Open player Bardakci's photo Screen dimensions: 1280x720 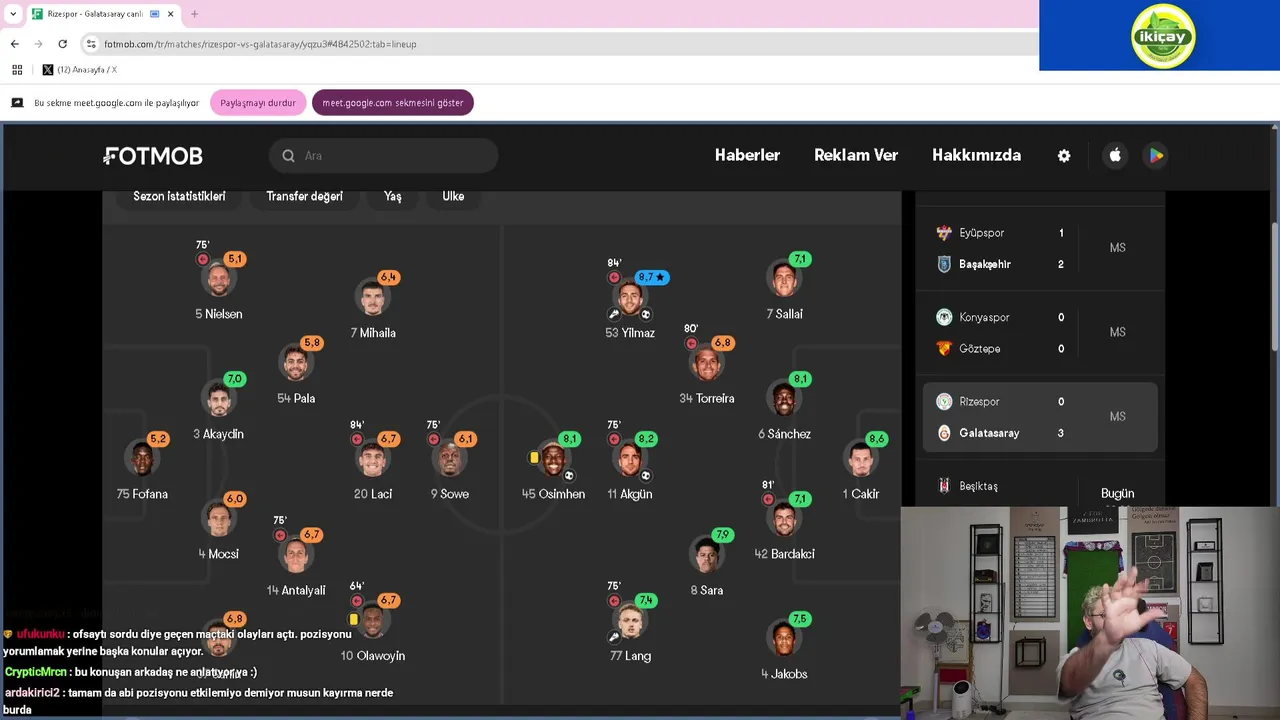[x=784, y=519]
